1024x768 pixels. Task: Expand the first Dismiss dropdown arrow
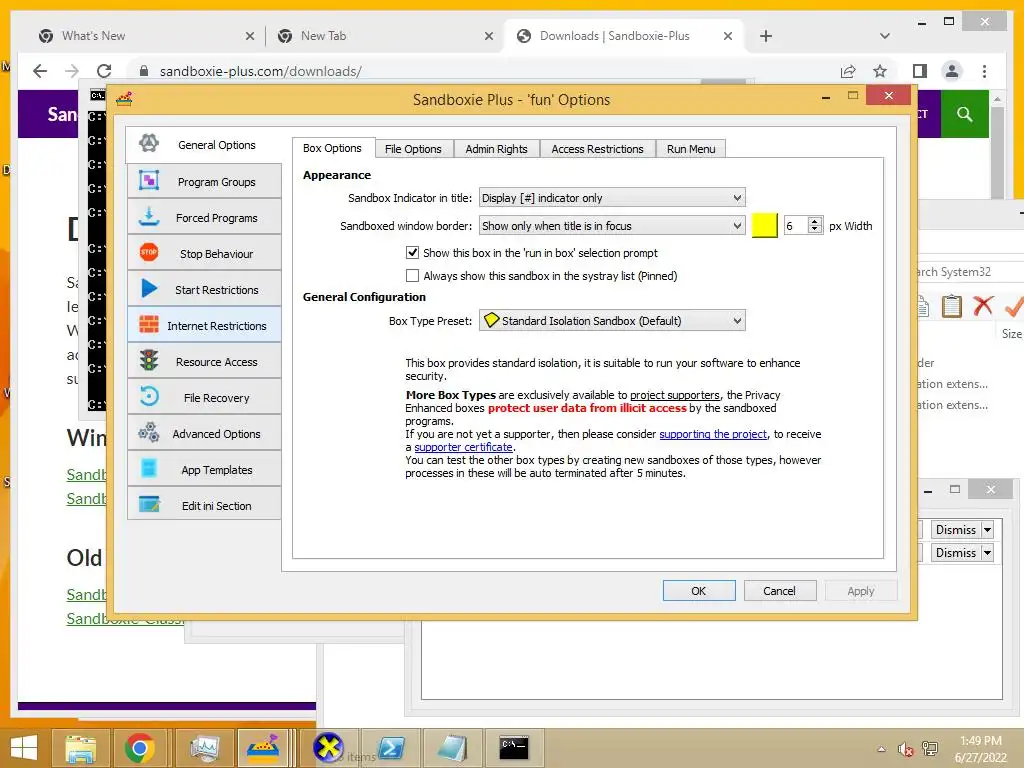[987, 530]
